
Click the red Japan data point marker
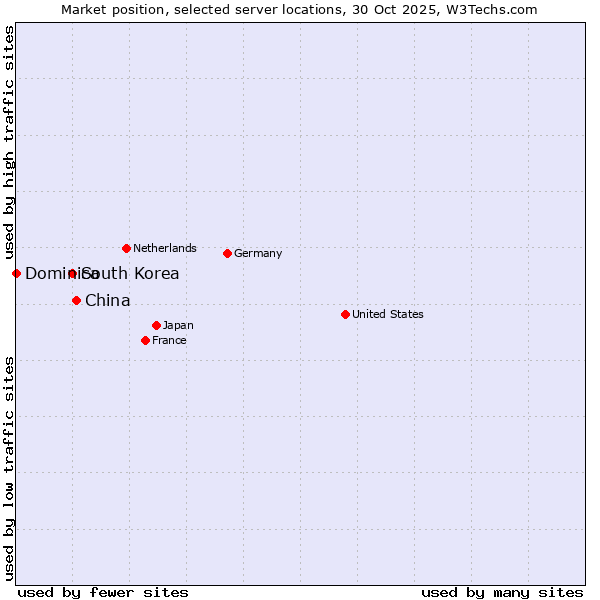(x=156, y=325)
